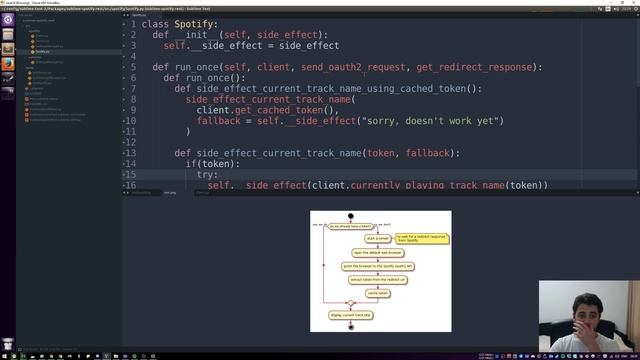Switch to the Spotify.py tab in upper pane

(x=139, y=15)
